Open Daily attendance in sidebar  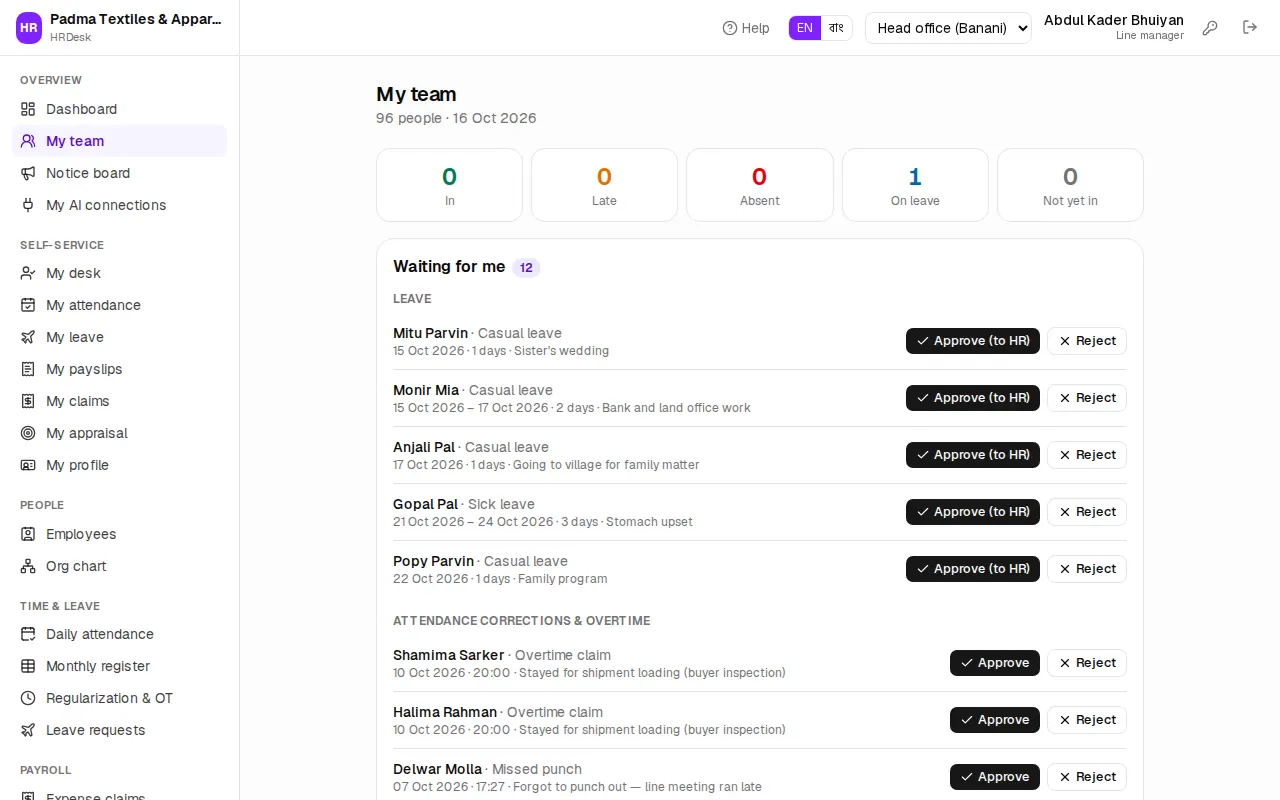[119, 634]
